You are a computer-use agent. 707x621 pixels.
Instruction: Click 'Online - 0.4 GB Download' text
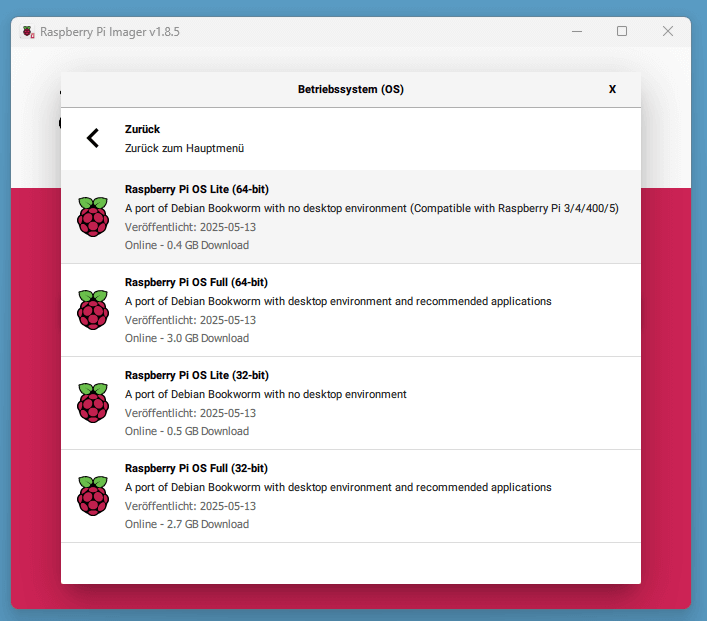coord(187,245)
